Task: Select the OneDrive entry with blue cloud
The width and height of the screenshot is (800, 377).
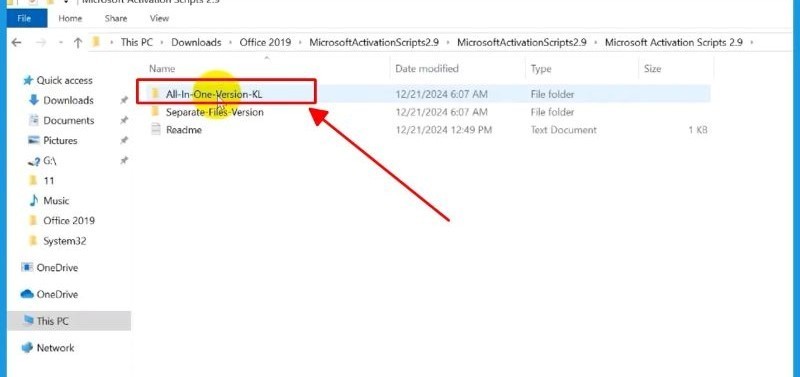Action: coord(57,294)
